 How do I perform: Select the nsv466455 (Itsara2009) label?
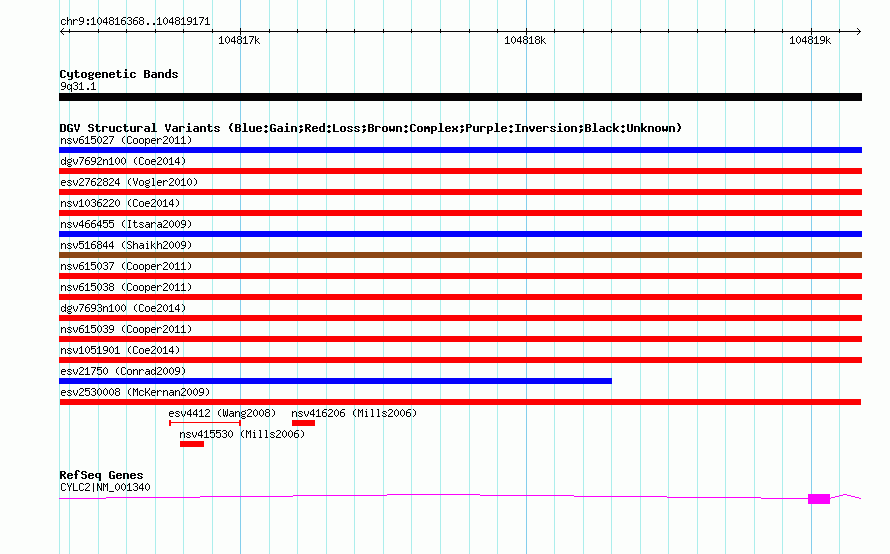126,224
